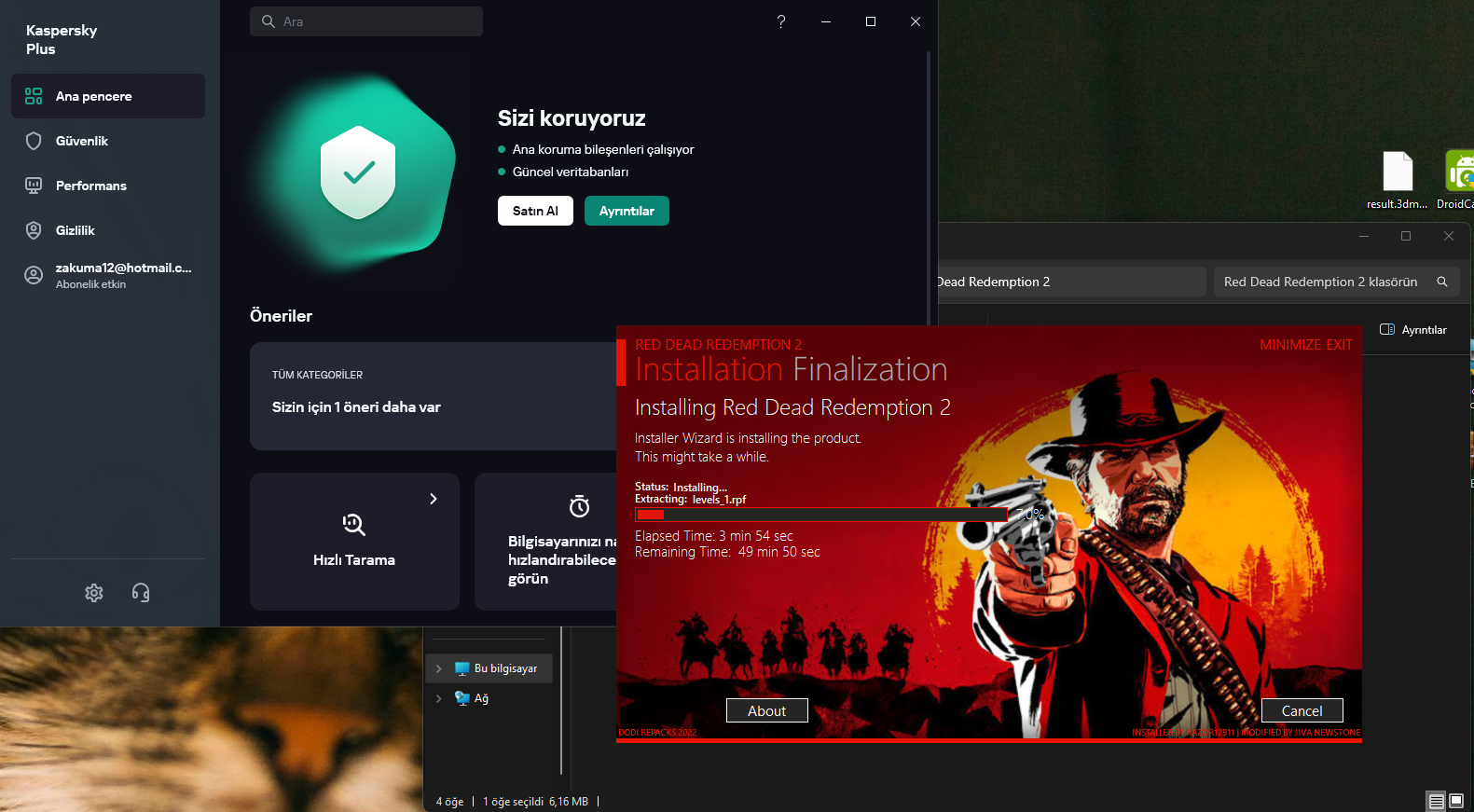Select Ağ in Explorer navigation pane

pos(472,698)
